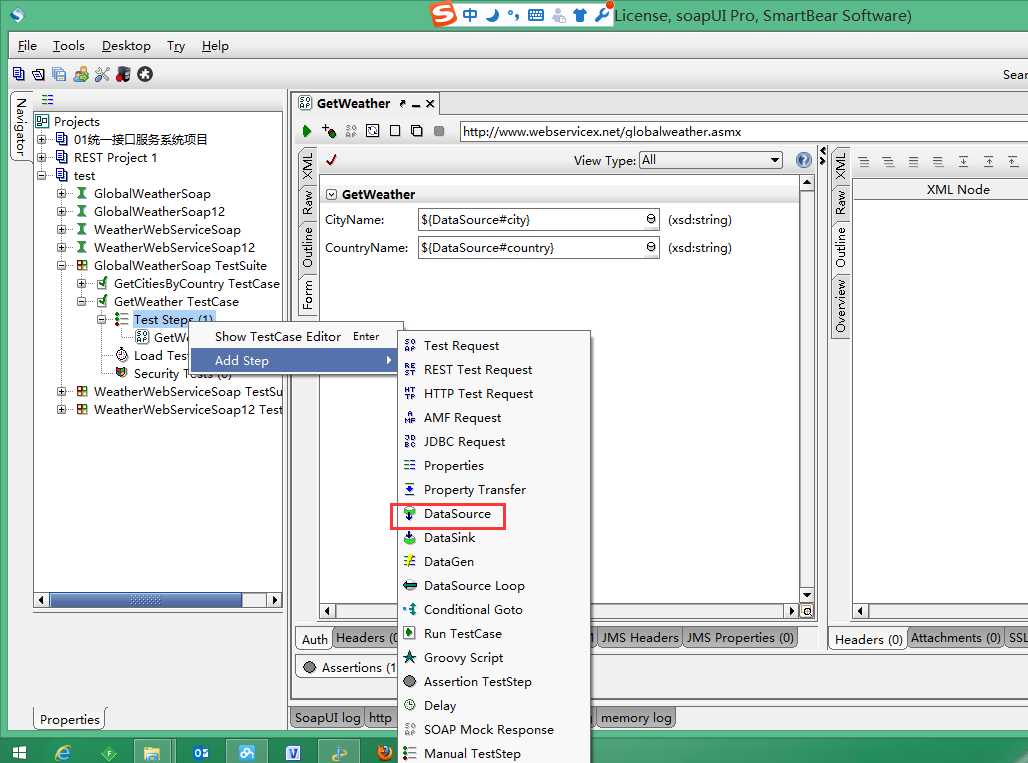Choose Delay step from the submenu
Viewport: 1028px width, 763px height.
pos(439,706)
